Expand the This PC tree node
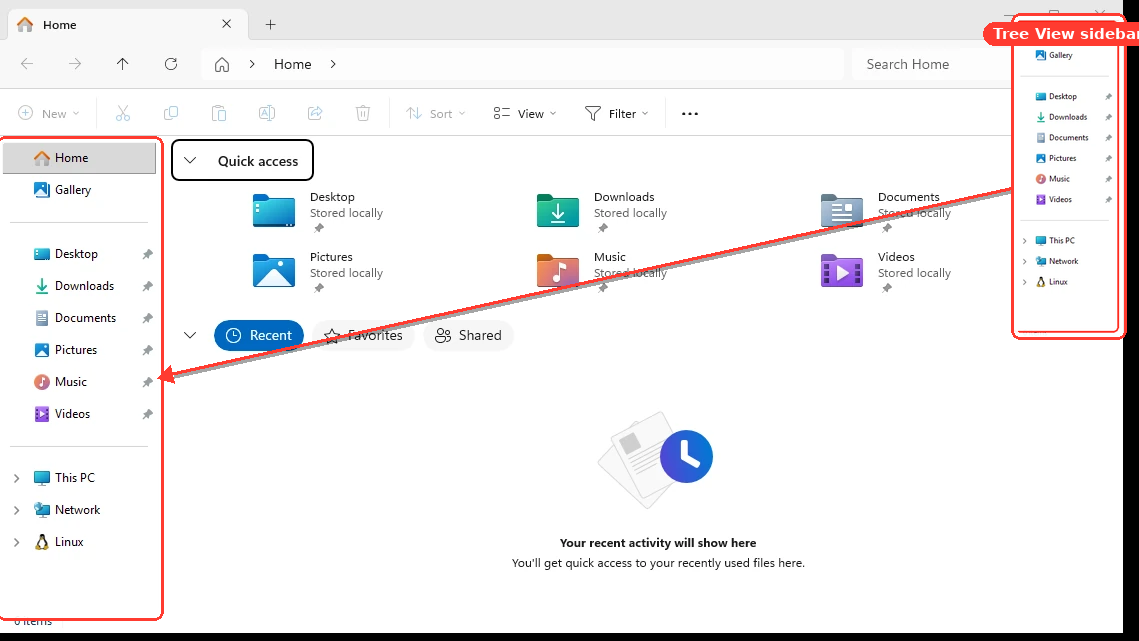This screenshot has height=641, width=1139. 17,477
